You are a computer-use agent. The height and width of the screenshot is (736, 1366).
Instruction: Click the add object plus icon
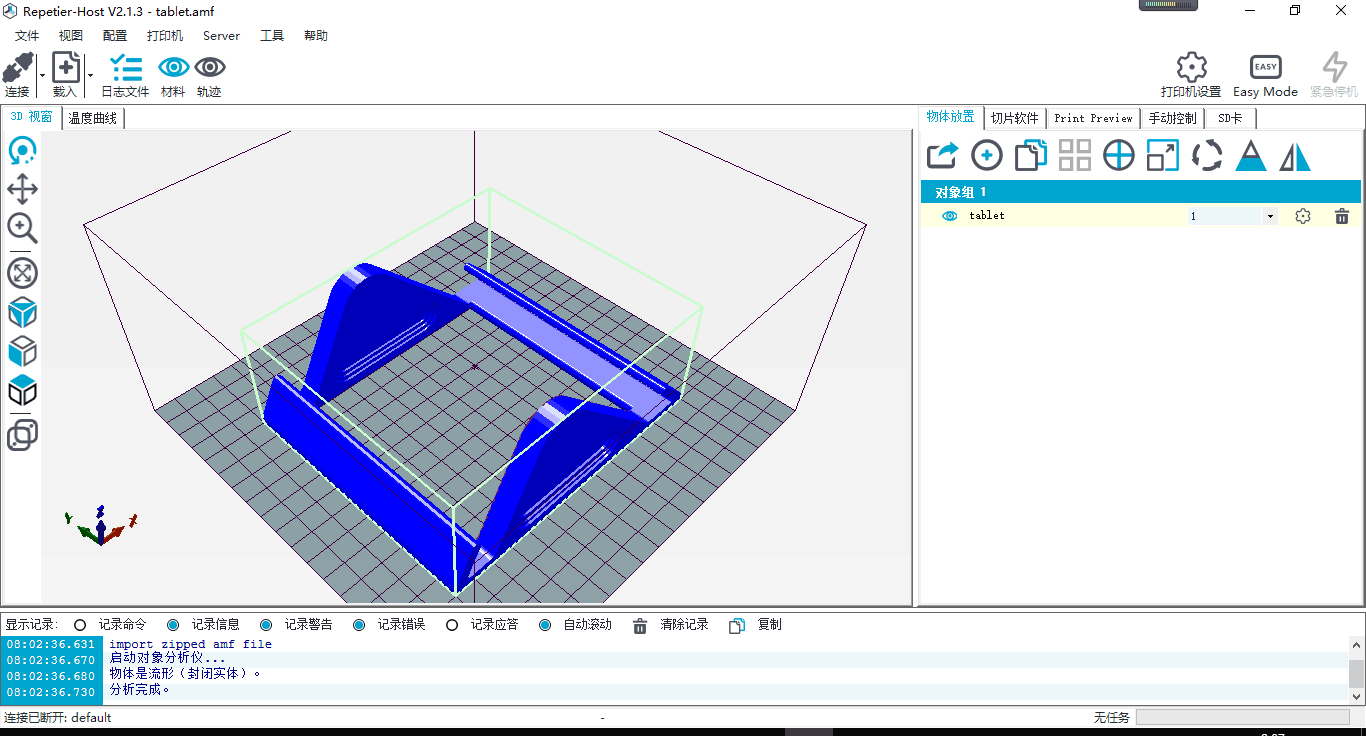tap(987, 156)
